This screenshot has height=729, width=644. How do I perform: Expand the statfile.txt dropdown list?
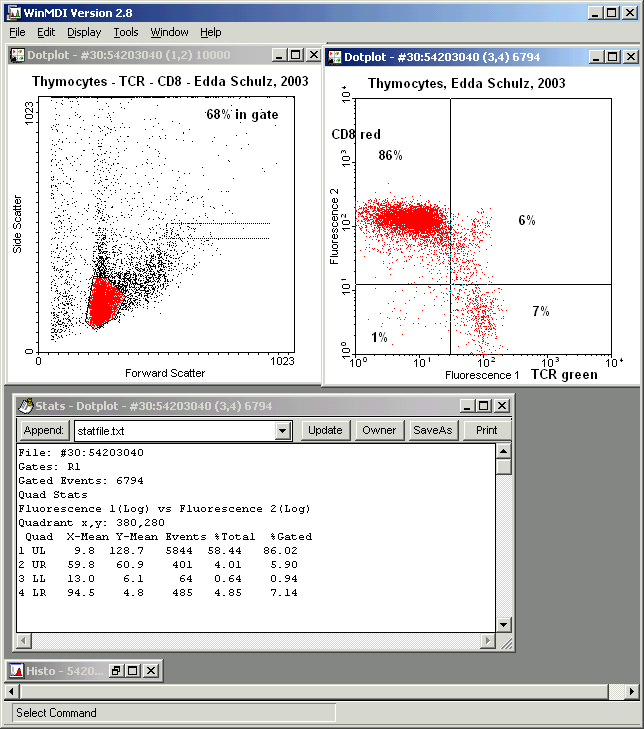pos(283,431)
